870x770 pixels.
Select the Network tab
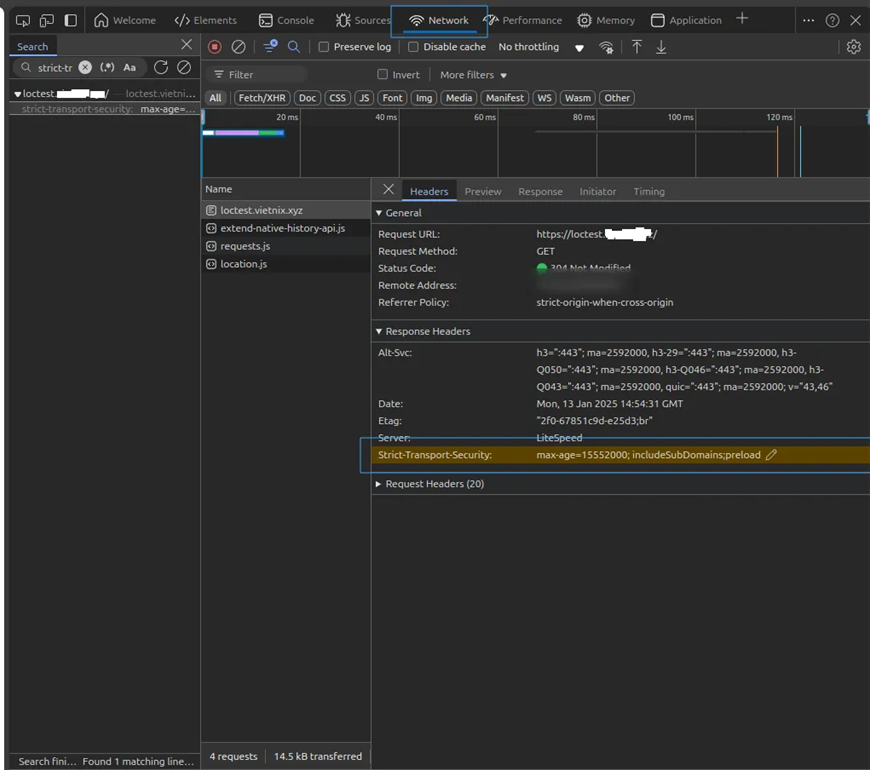tap(439, 21)
